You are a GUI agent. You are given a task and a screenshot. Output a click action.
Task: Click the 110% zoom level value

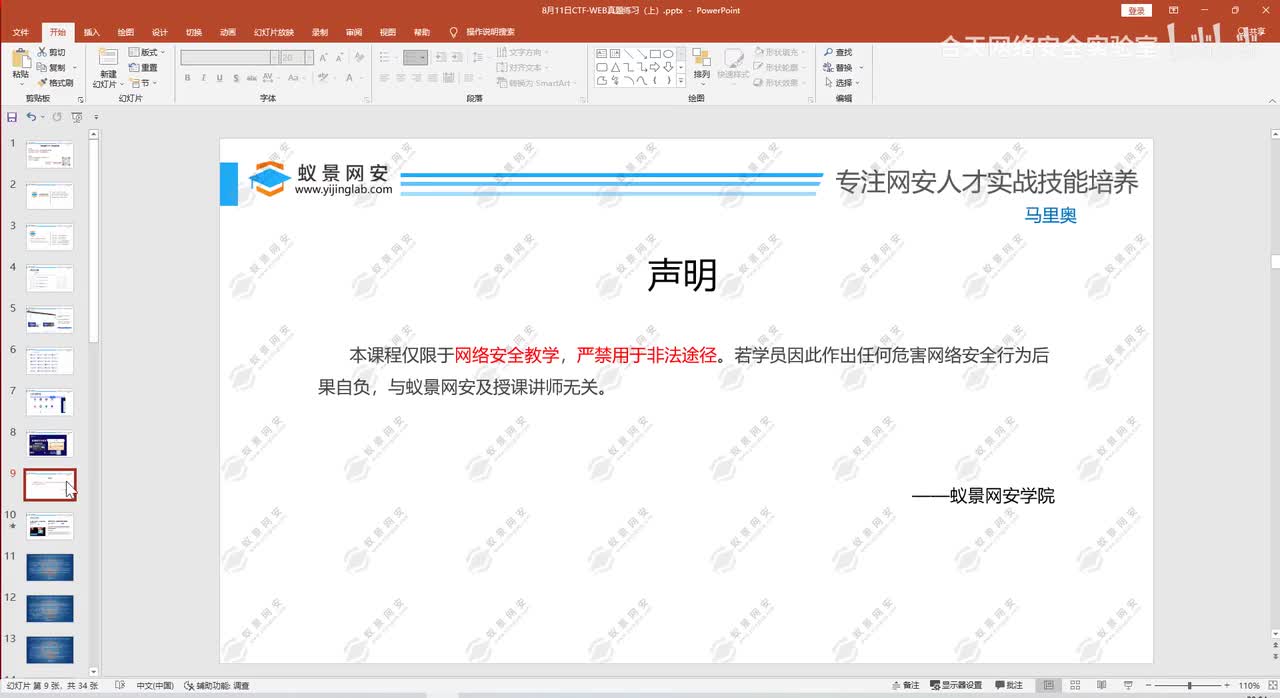(1249, 685)
